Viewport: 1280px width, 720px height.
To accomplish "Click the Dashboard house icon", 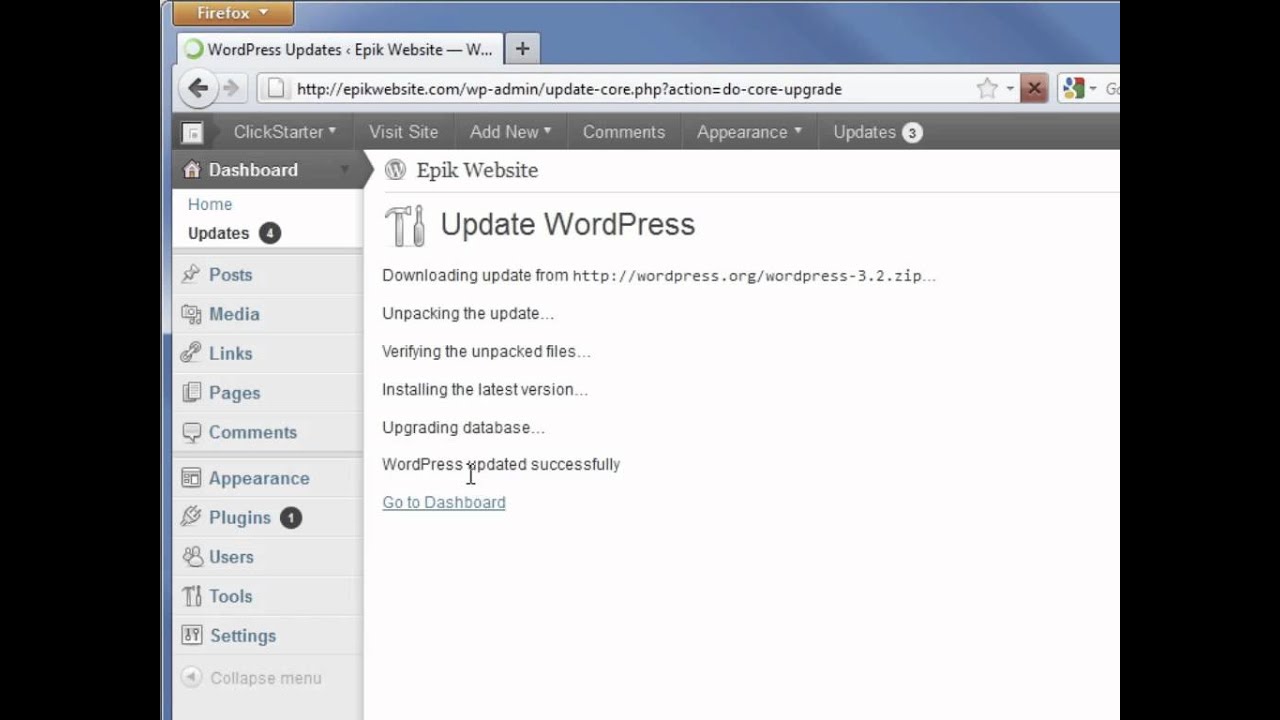I will (x=191, y=170).
